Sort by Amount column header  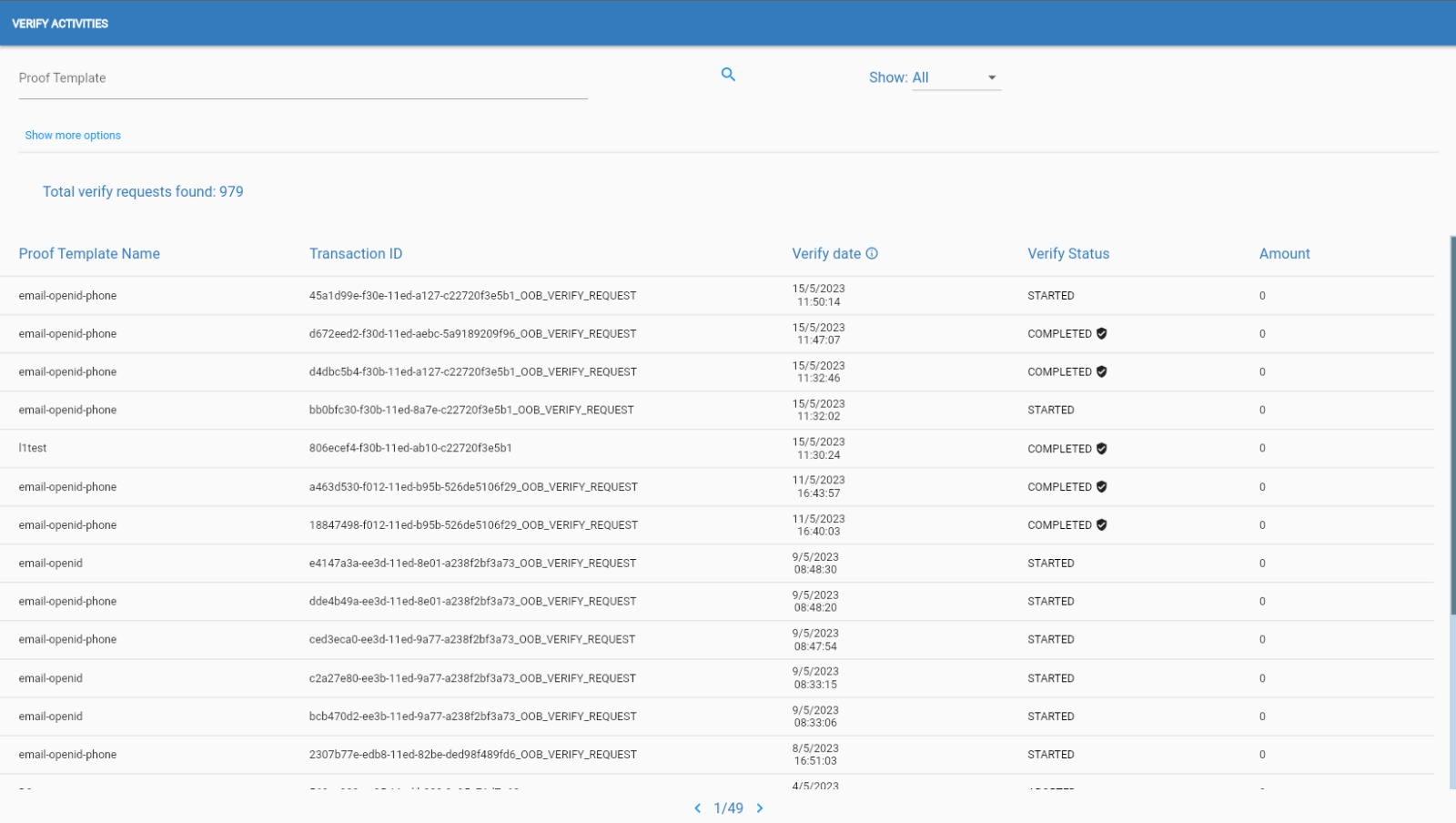point(1285,254)
